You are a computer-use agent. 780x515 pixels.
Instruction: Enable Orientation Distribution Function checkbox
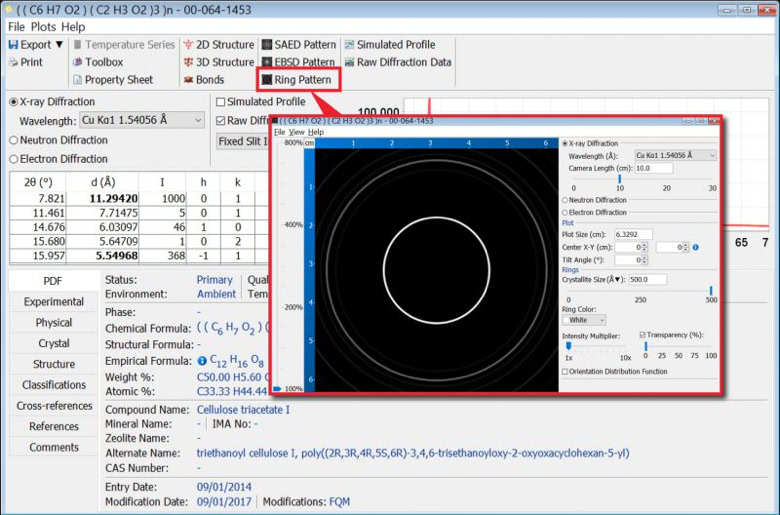(x=566, y=372)
